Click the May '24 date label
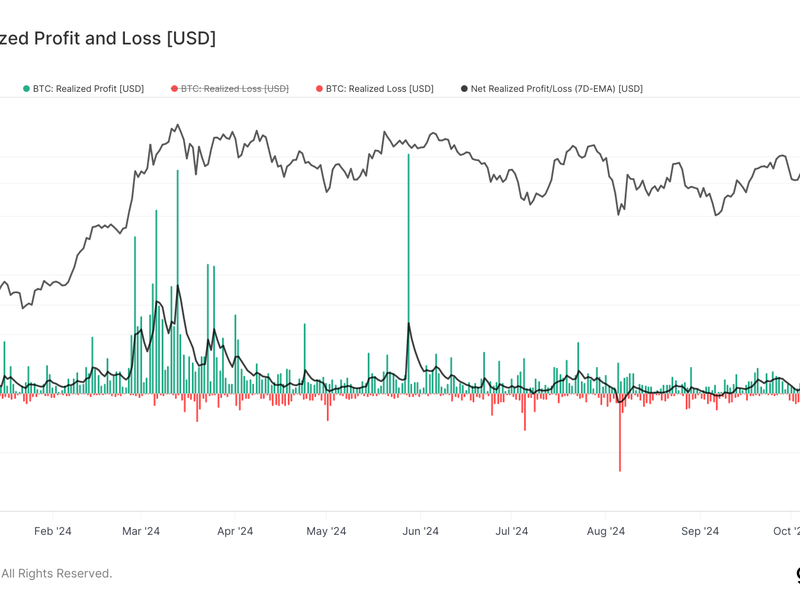 click(326, 531)
